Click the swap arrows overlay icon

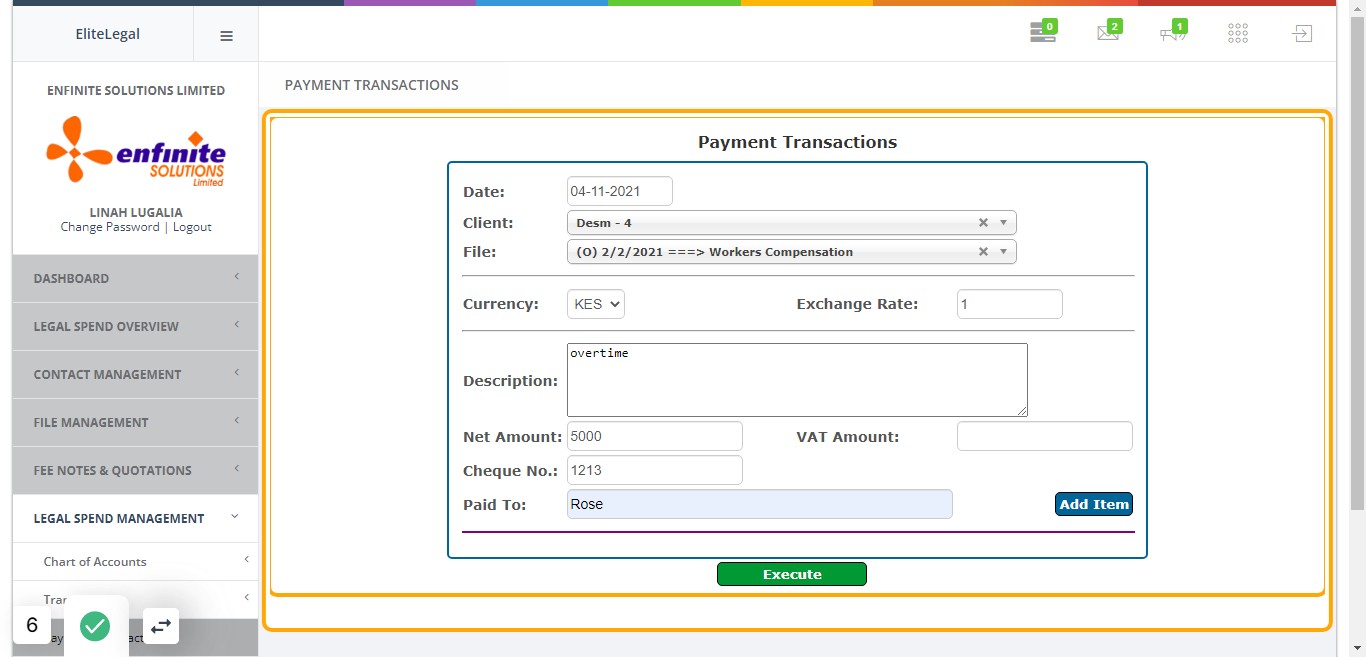tap(161, 626)
